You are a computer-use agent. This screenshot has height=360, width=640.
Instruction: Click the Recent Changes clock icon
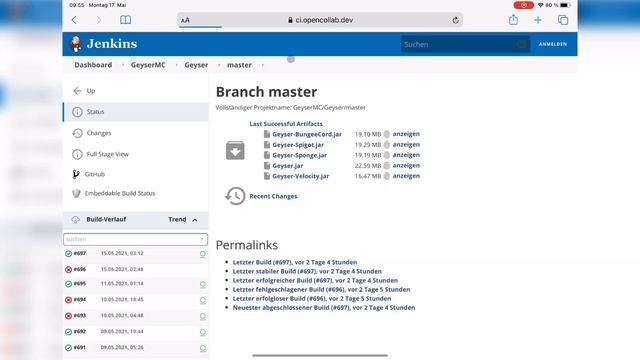pos(235,196)
